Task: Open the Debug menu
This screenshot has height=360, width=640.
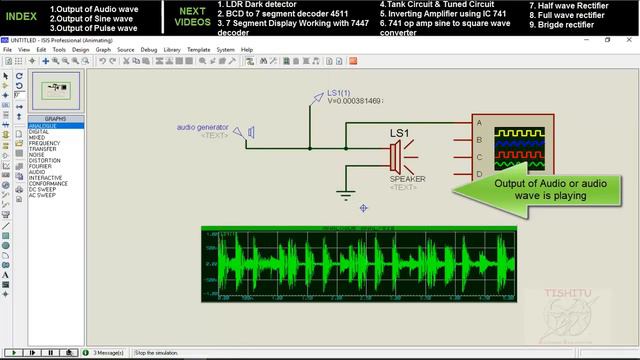Action: pos(149,50)
